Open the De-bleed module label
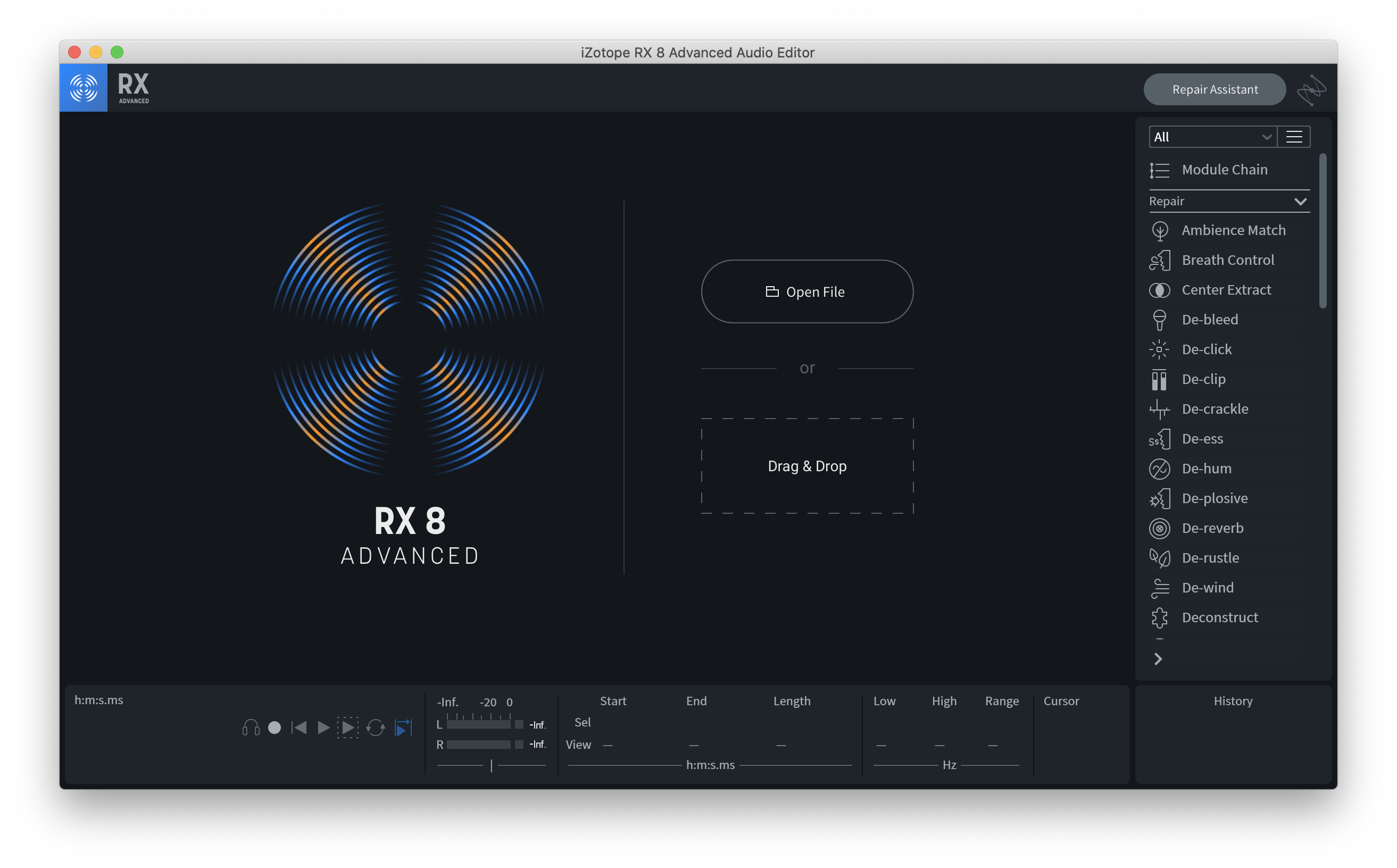The image size is (1397, 868). [x=1210, y=320]
